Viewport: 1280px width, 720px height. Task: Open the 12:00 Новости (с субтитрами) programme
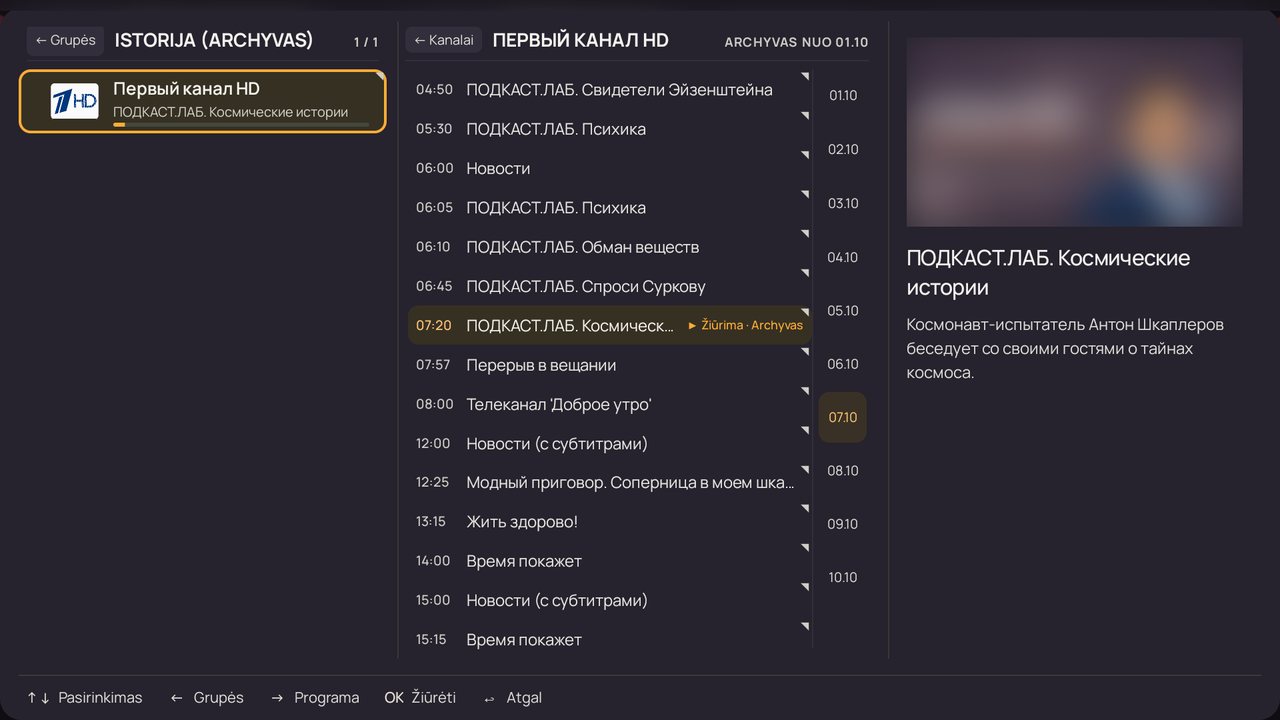pos(610,443)
